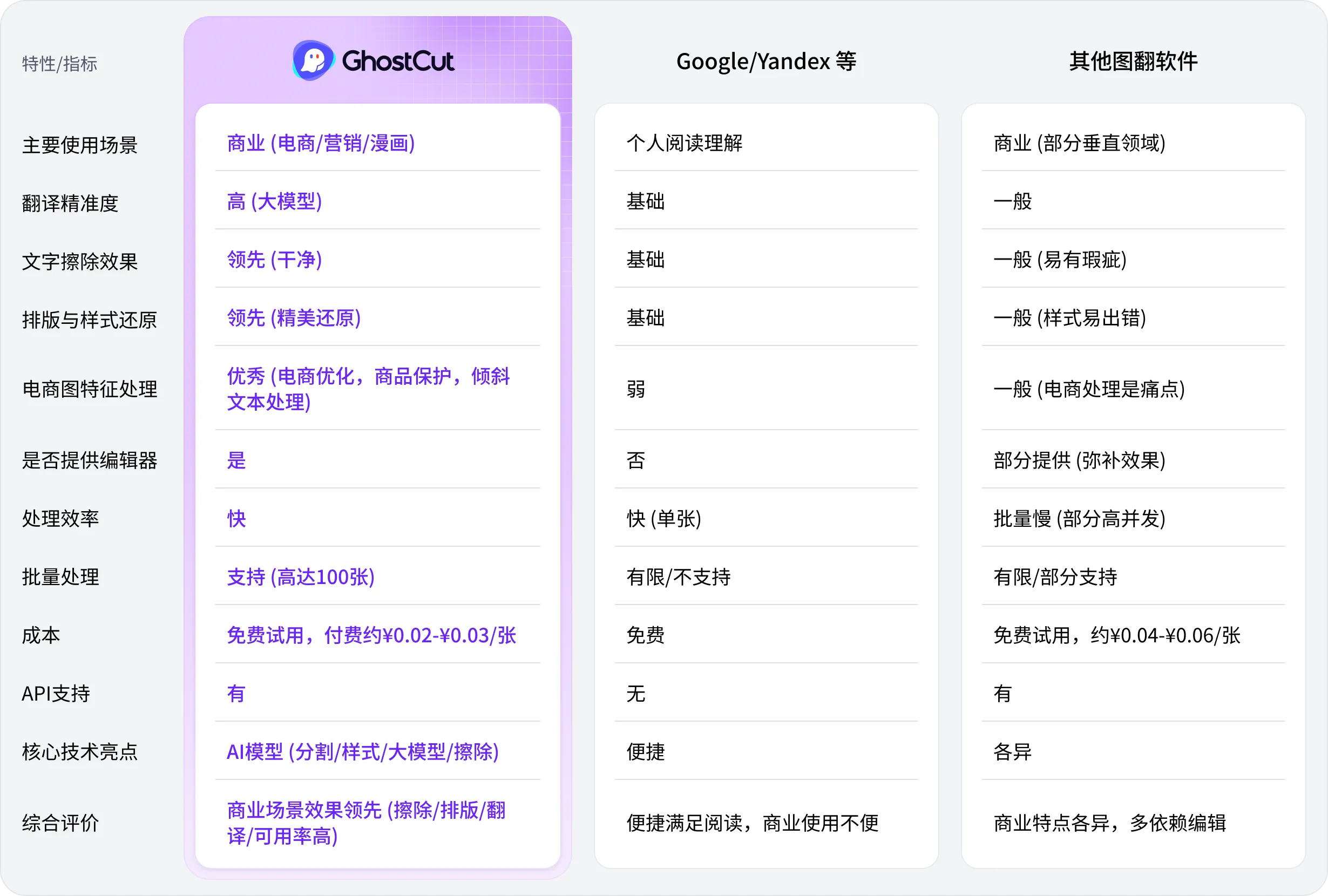This screenshot has height=896, width=1328.
Task: Click the '特性/指标' header label
Action: [59, 64]
